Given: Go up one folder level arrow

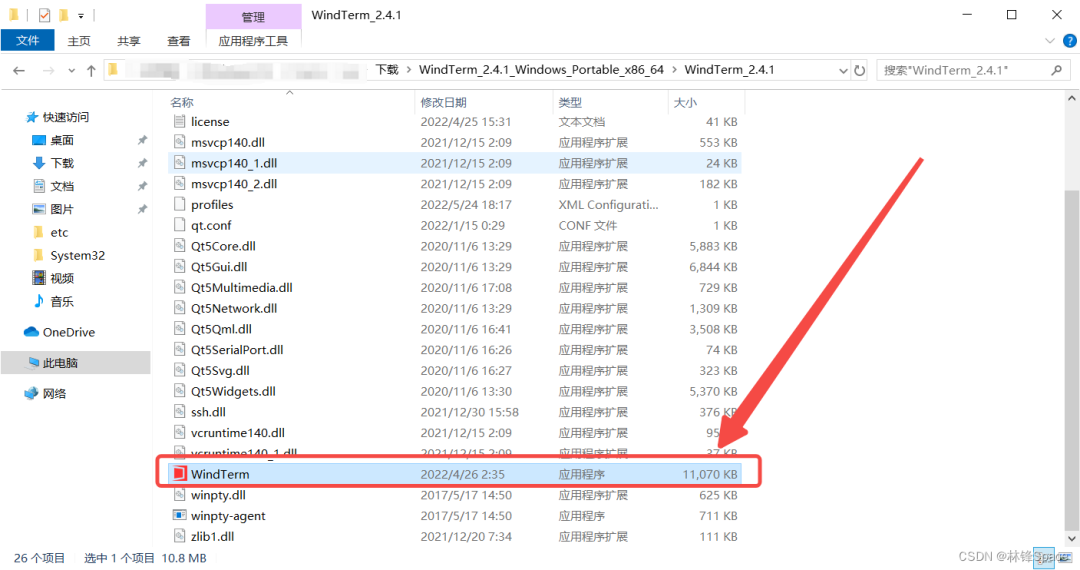Looking at the screenshot, I should [x=91, y=70].
